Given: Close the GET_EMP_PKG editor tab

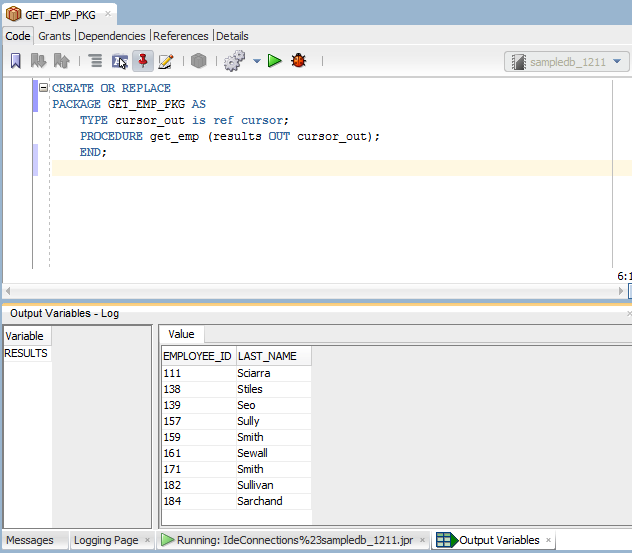Looking at the screenshot, I should coord(108,14).
